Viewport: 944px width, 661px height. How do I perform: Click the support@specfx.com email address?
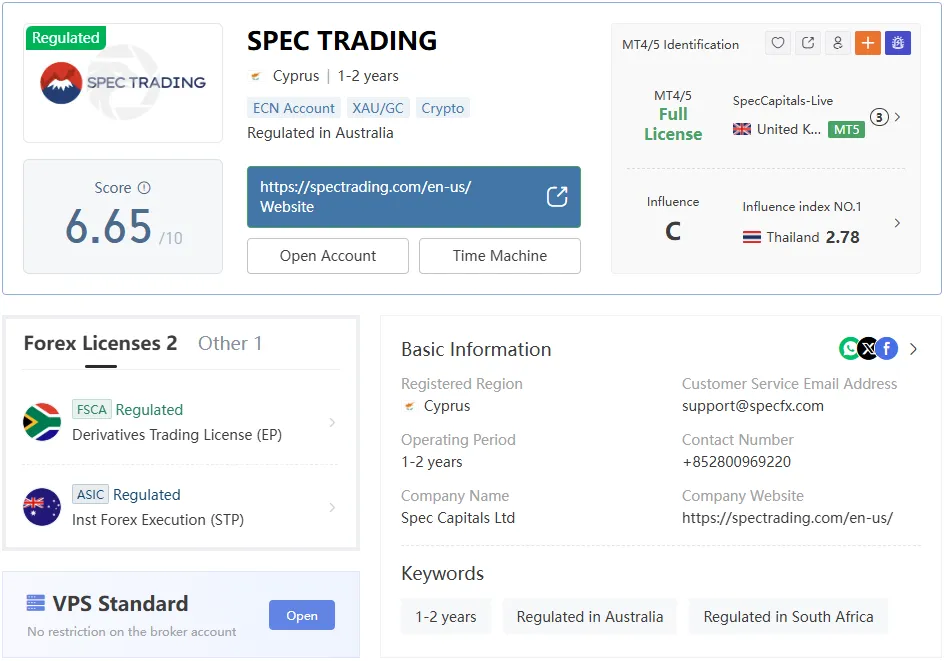pos(753,406)
